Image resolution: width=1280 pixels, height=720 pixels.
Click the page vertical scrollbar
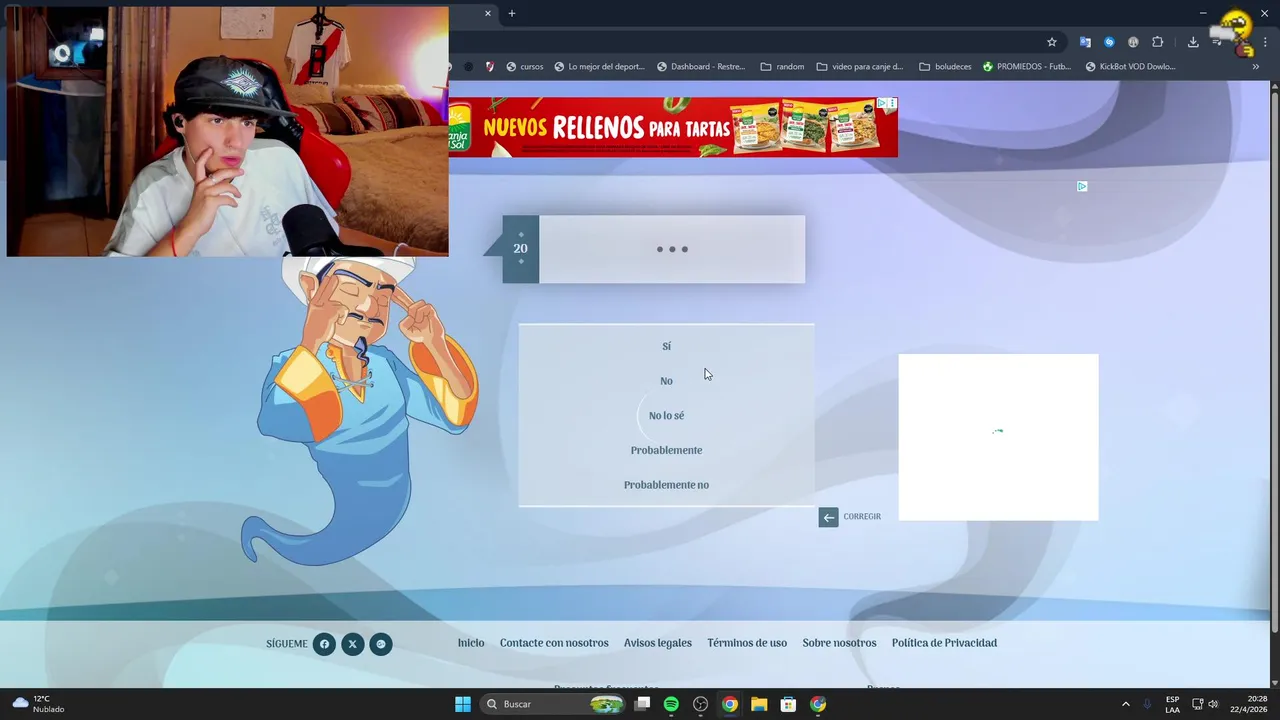click(1274, 360)
